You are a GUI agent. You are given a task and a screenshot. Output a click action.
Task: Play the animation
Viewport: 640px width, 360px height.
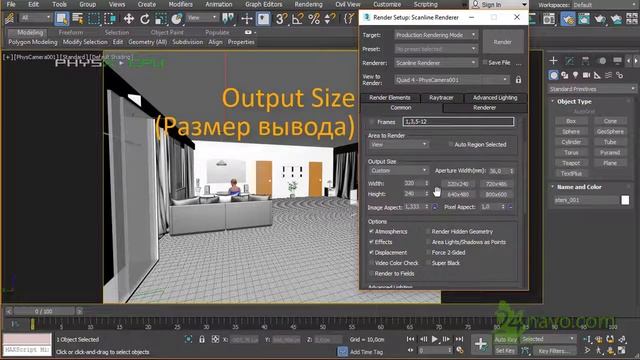(435, 339)
